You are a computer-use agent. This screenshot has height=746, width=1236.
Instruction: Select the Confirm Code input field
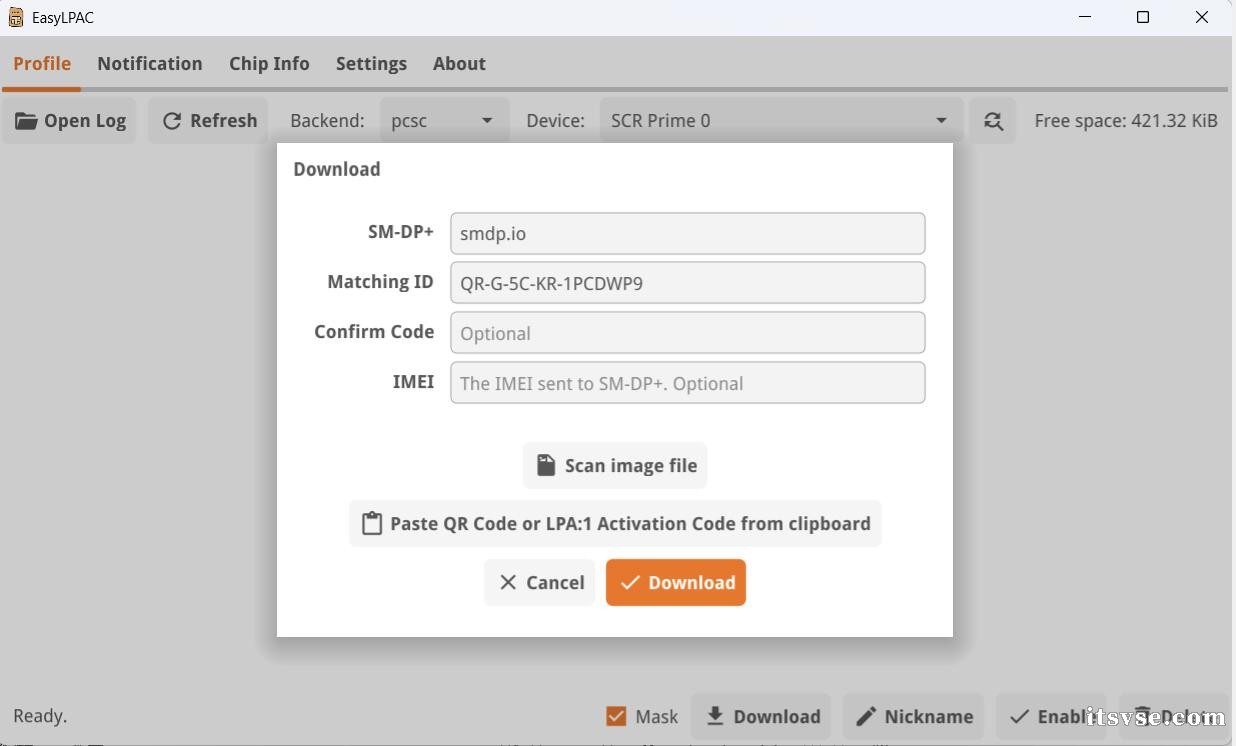click(x=688, y=333)
